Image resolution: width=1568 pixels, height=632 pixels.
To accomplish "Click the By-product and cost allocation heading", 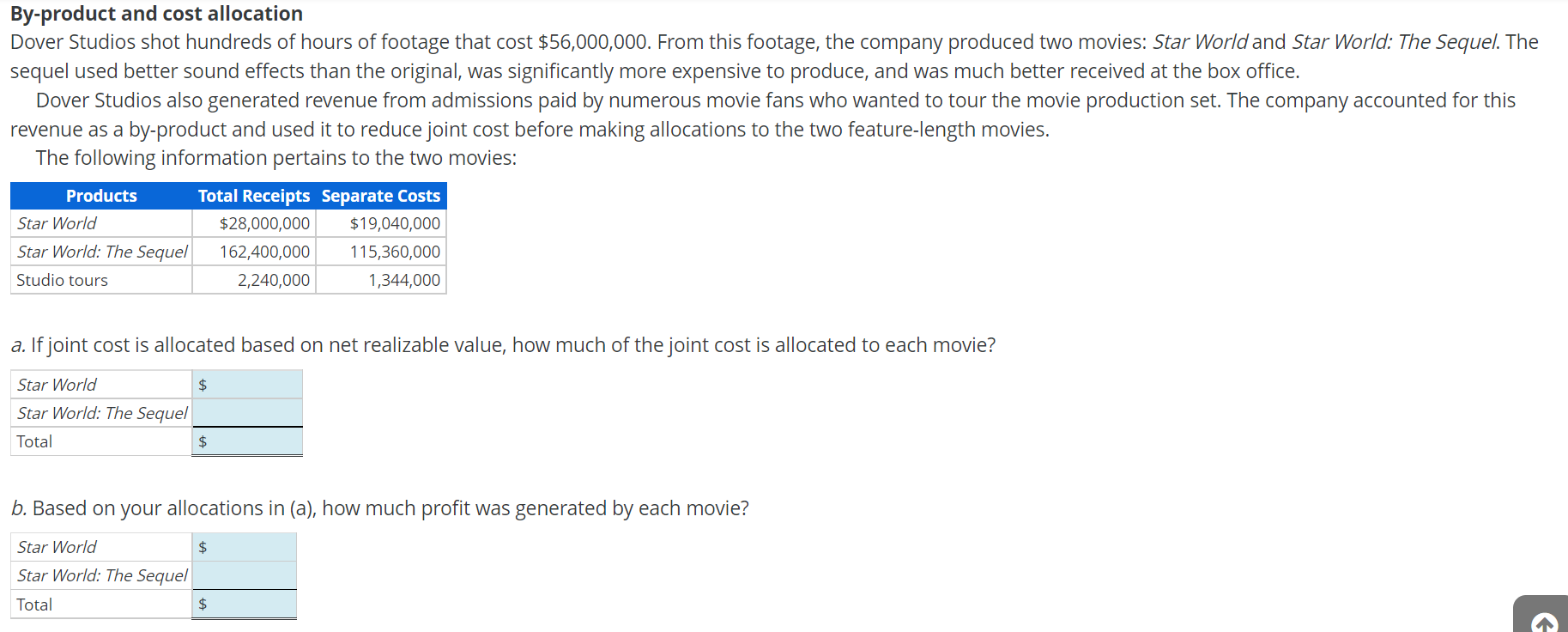I will [156, 14].
